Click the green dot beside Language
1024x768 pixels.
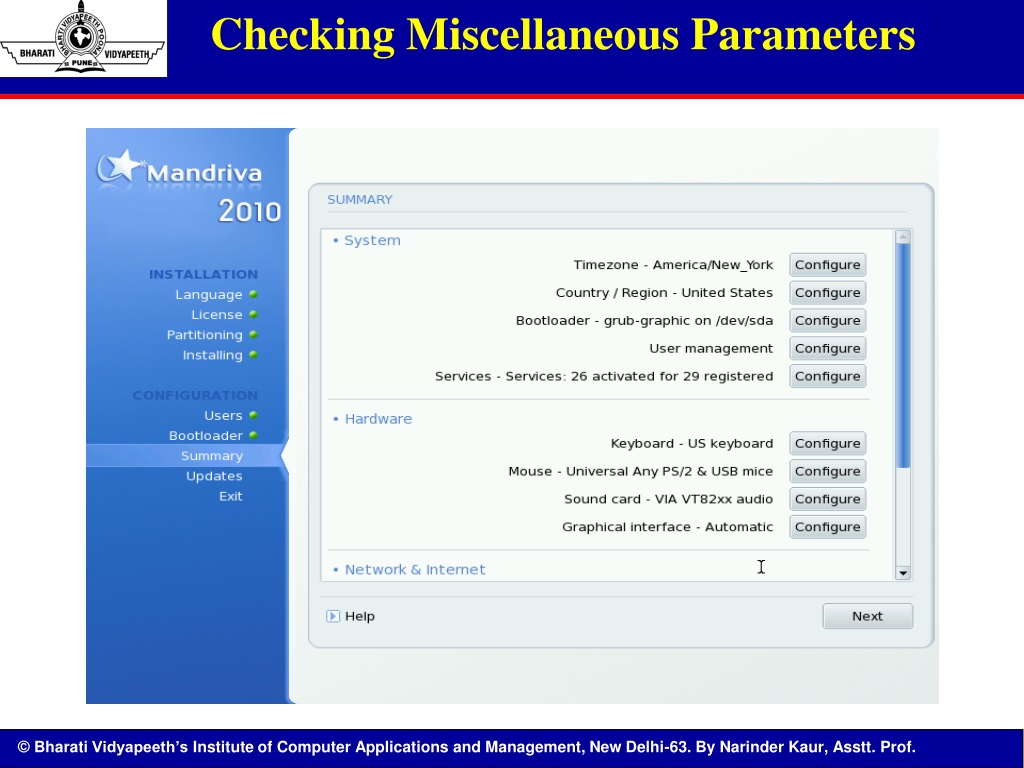coord(253,295)
